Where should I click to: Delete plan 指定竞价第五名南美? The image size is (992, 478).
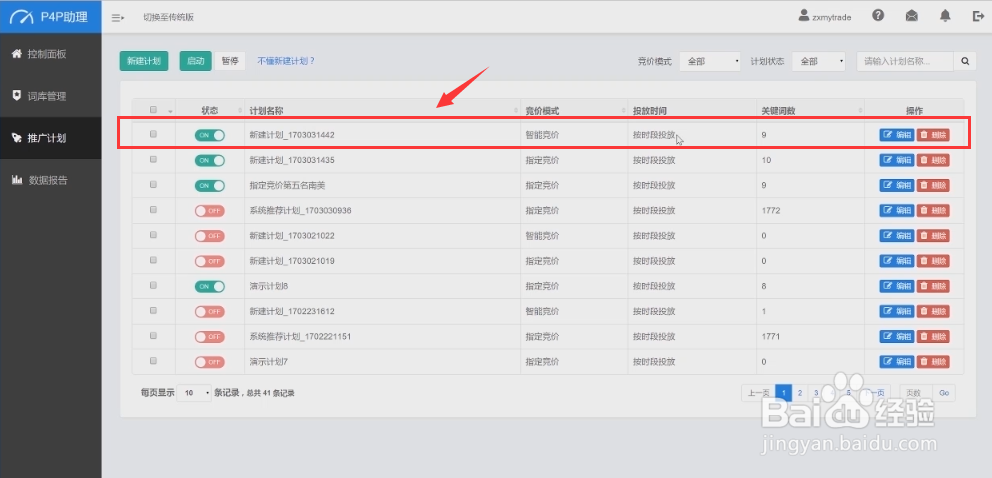click(x=933, y=185)
